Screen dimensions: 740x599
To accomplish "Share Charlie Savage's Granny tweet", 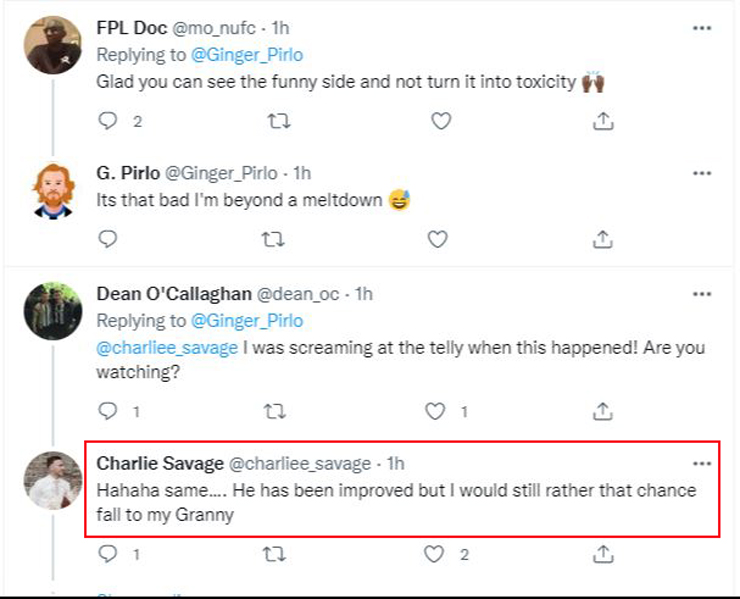I will tap(603, 553).
